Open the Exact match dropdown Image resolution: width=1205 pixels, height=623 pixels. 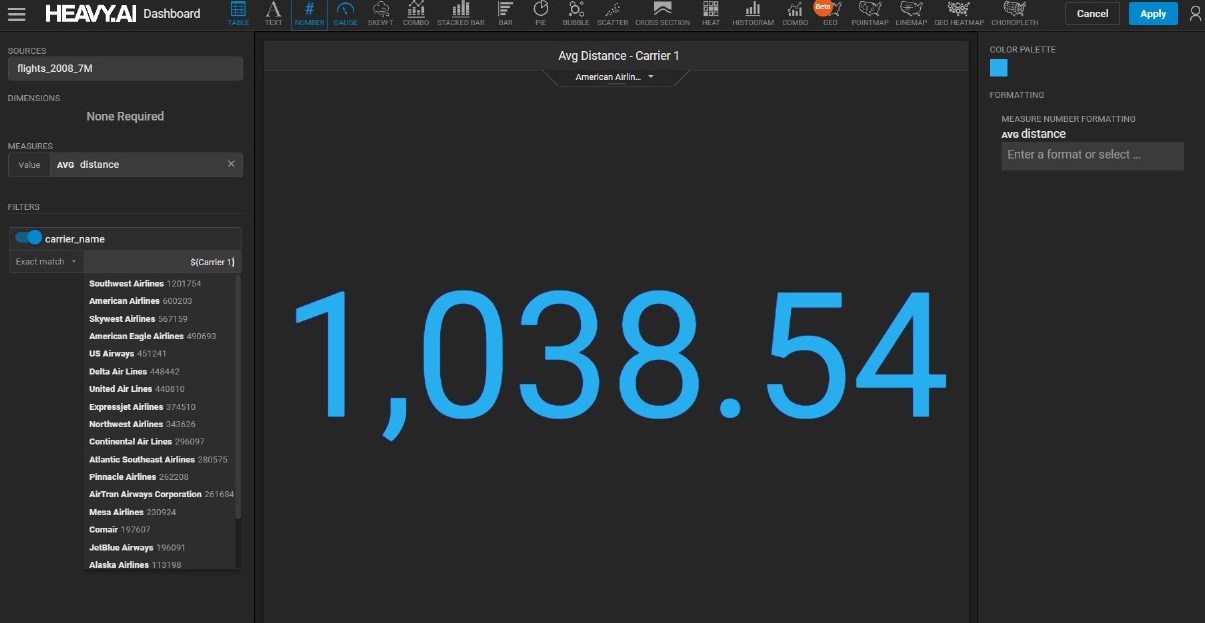pyautogui.click(x=46, y=262)
